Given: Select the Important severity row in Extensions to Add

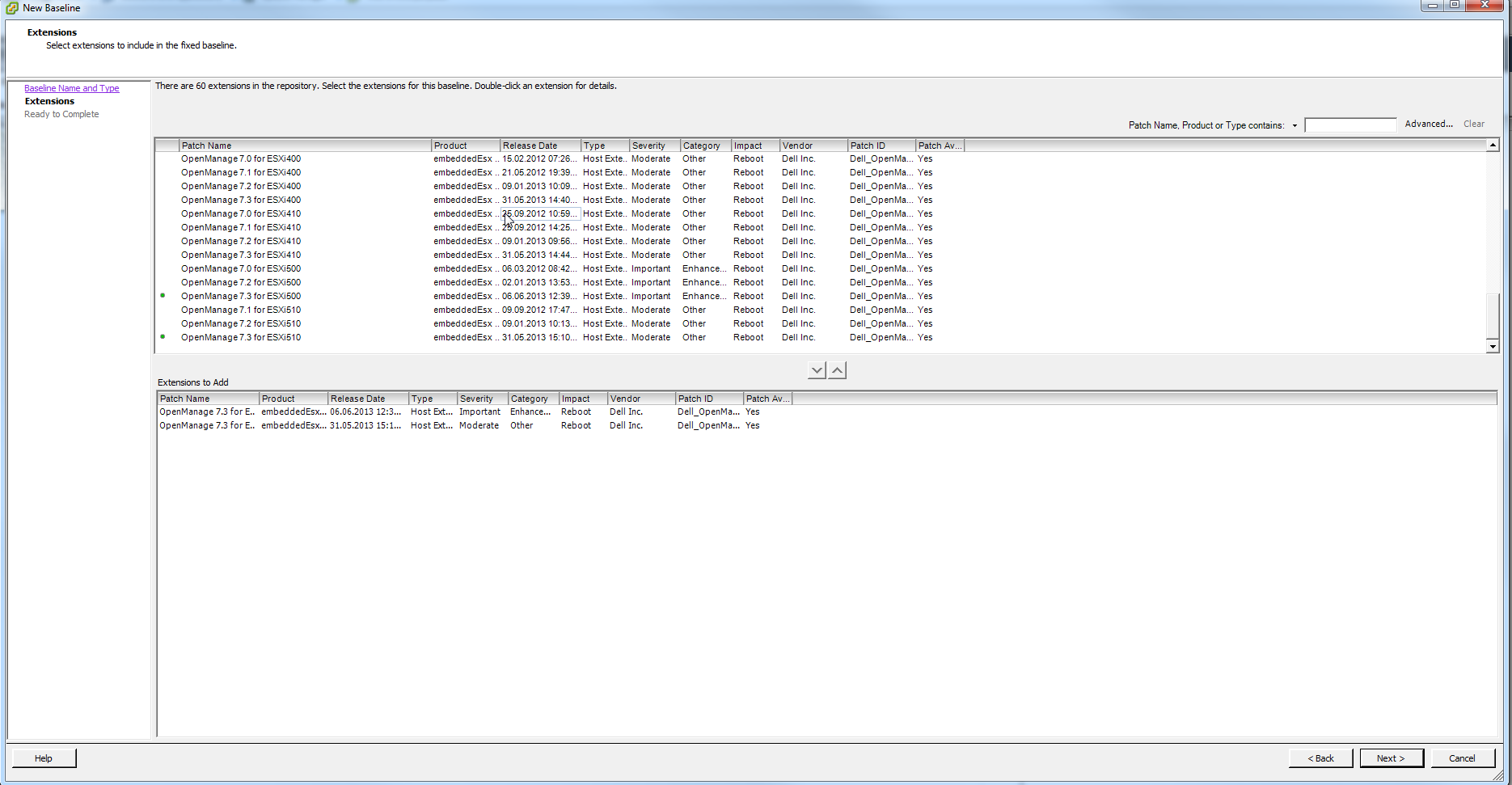Looking at the screenshot, I should 475,412.
